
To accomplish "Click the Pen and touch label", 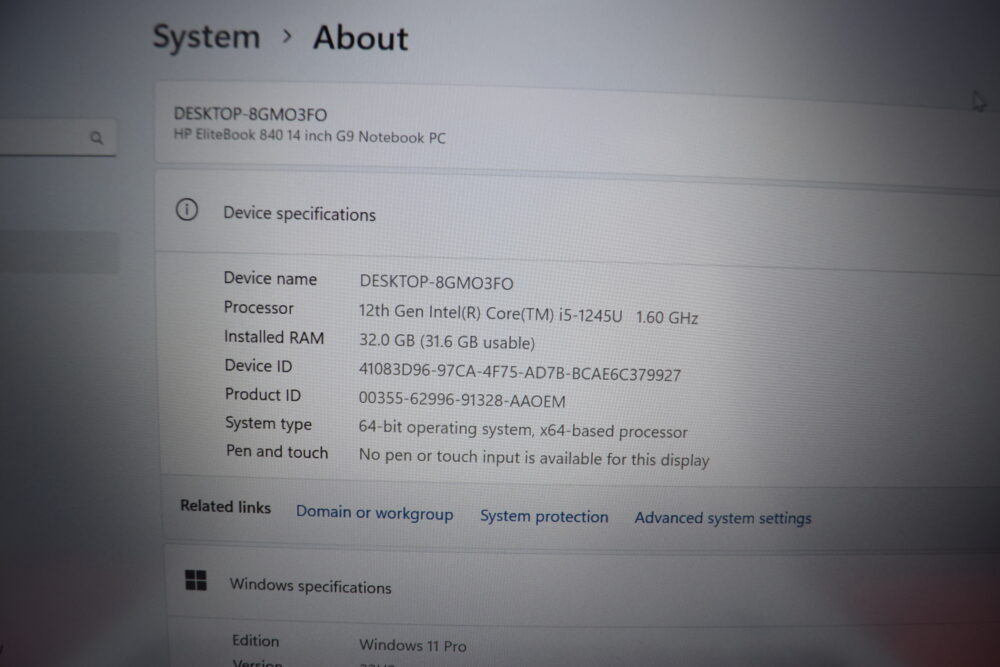I will [277, 451].
